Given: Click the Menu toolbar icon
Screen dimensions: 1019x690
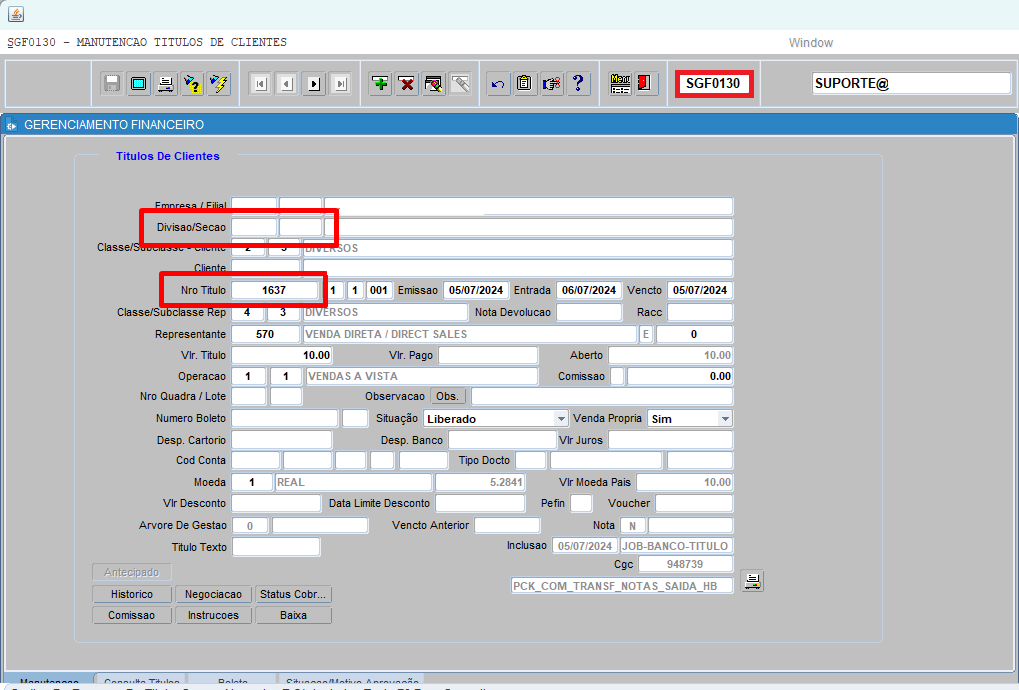Looking at the screenshot, I should click(620, 84).
